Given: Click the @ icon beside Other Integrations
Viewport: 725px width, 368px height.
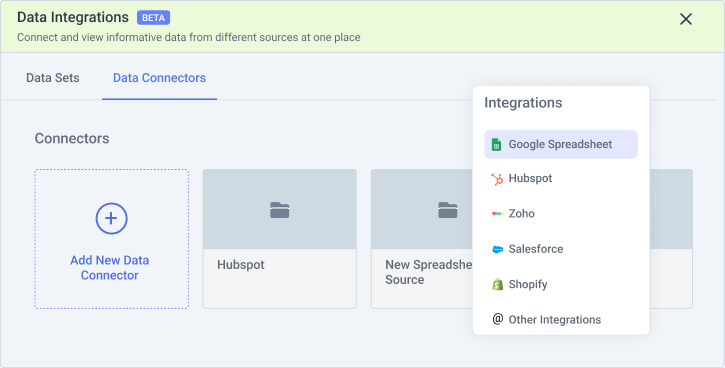Looking at the screenshot, I should 498,319.
